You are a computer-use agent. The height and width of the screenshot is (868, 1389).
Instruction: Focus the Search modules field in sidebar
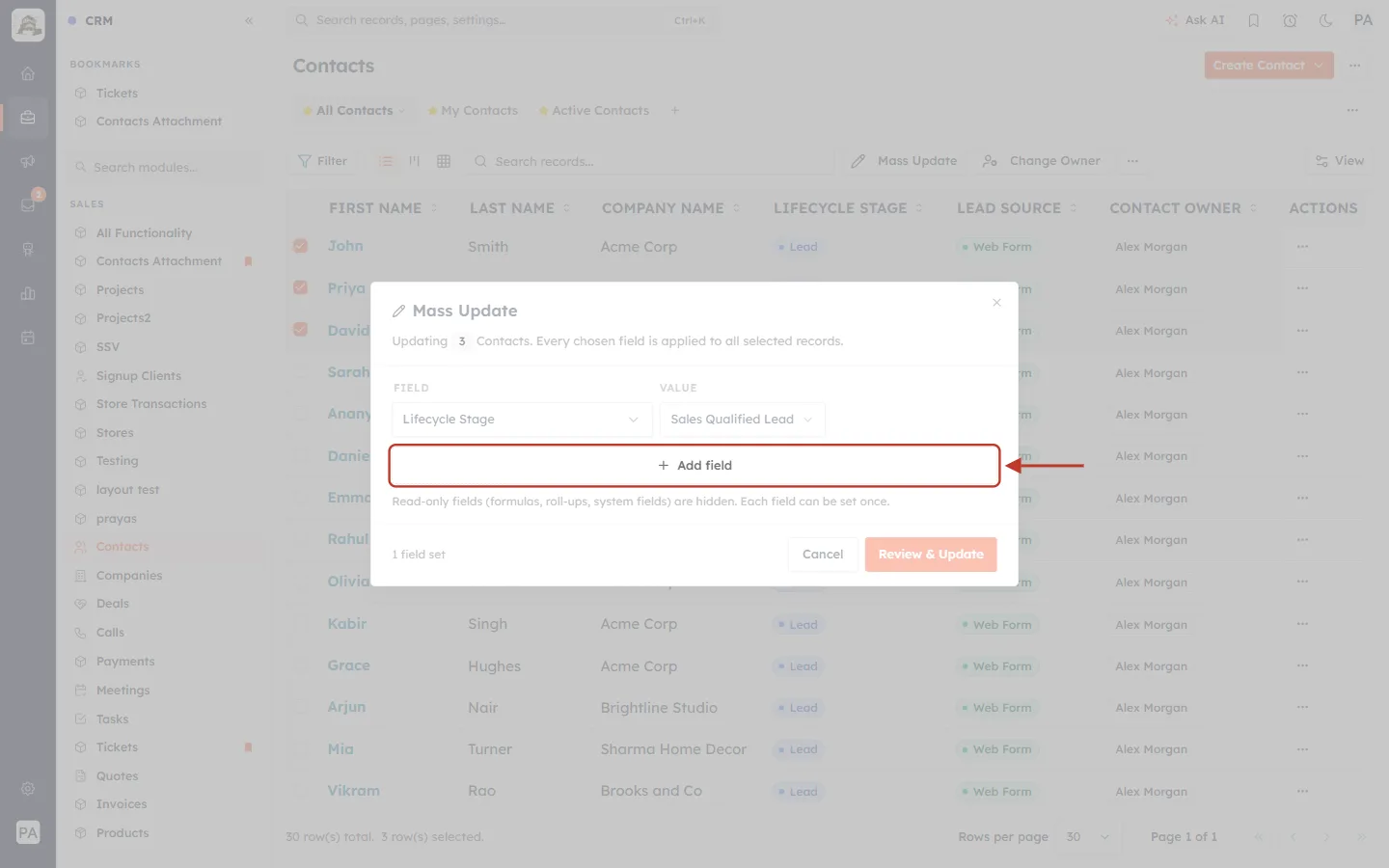click(166, 167)
